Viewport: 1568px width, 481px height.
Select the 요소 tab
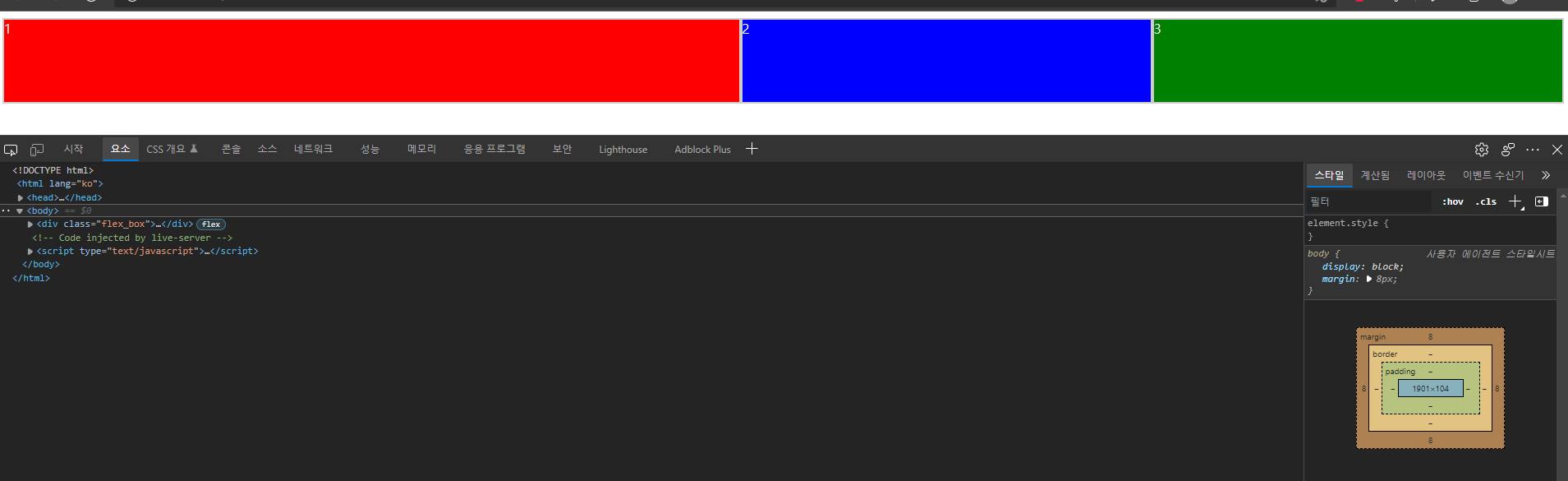click(x=121, y=149)
